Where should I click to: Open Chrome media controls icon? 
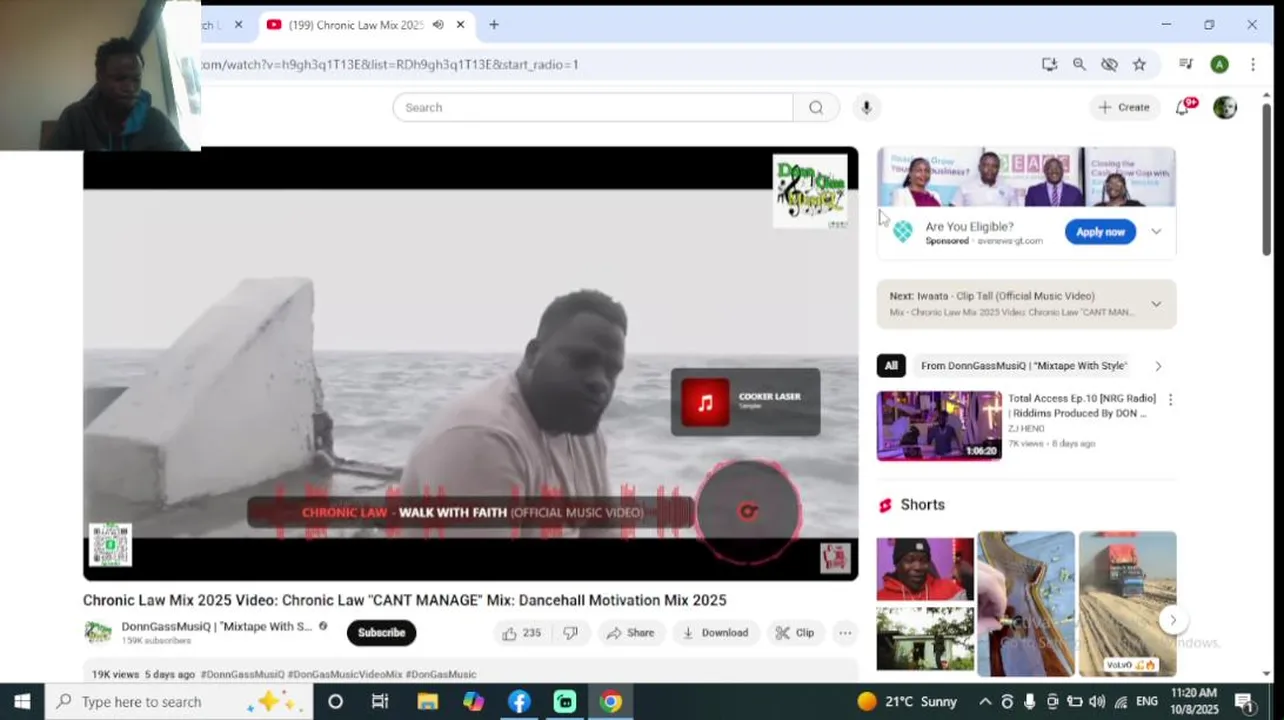[x=1186, y=64]
